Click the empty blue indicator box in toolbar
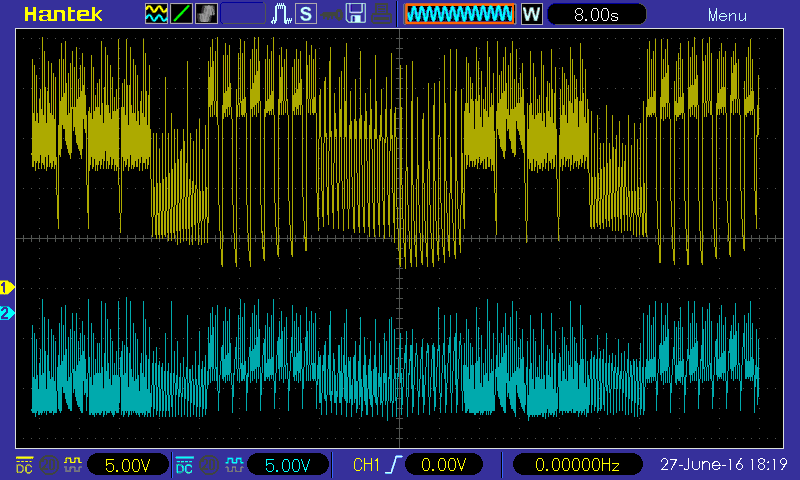 pyautogui.click(x=243, y=14)
